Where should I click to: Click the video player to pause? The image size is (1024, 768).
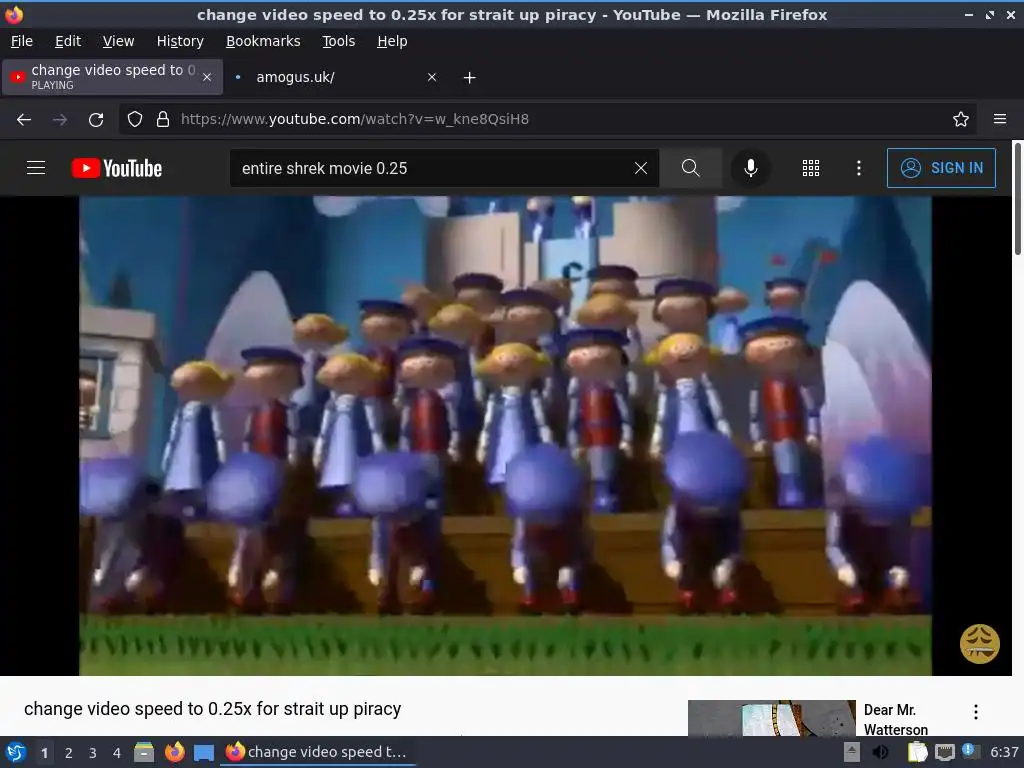click(x=505, y=436)
